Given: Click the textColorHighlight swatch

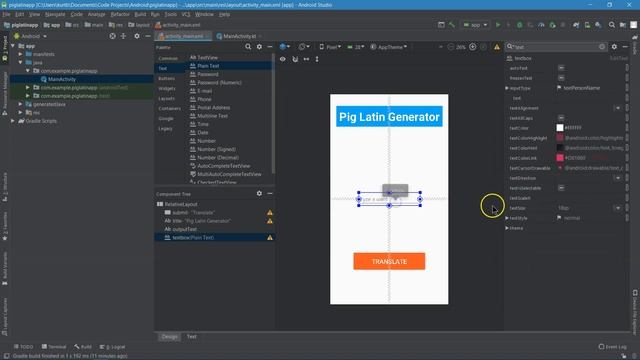Looking at the screenshot, I should pyautogui.click(x=560, y=138).
